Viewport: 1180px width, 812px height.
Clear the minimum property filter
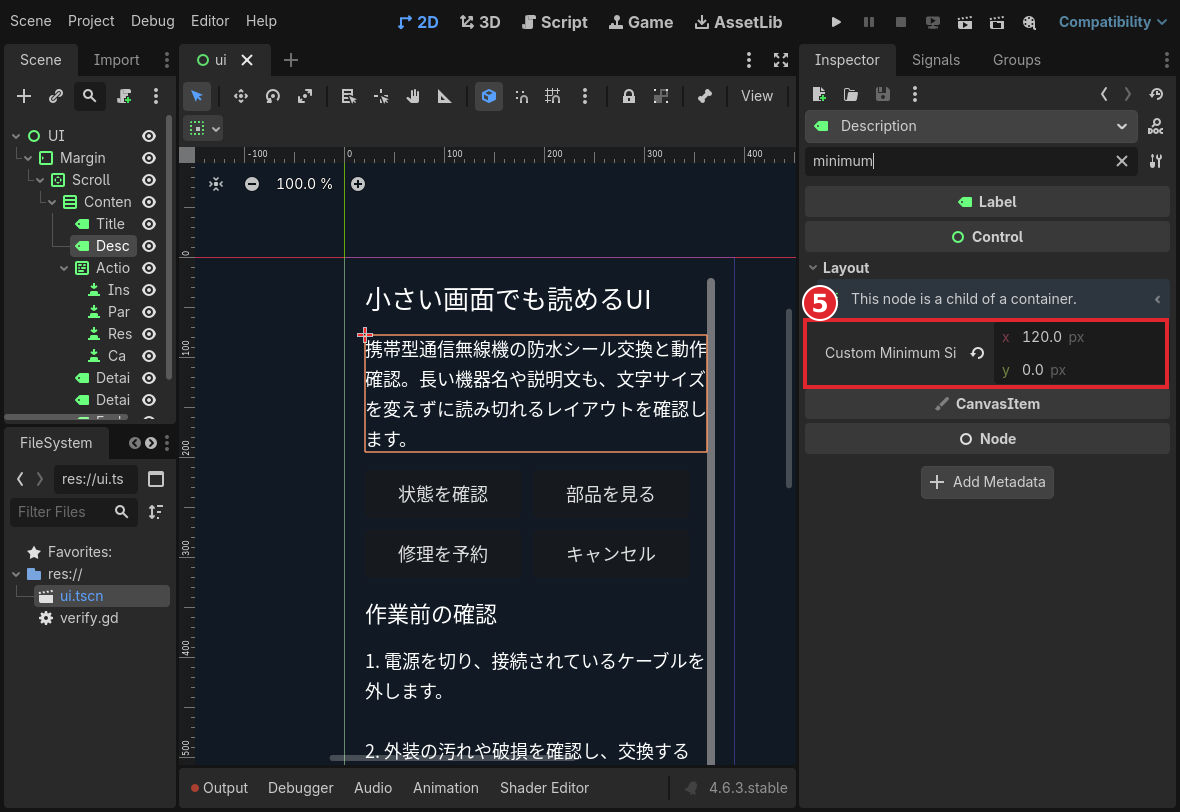point(1121,161)
